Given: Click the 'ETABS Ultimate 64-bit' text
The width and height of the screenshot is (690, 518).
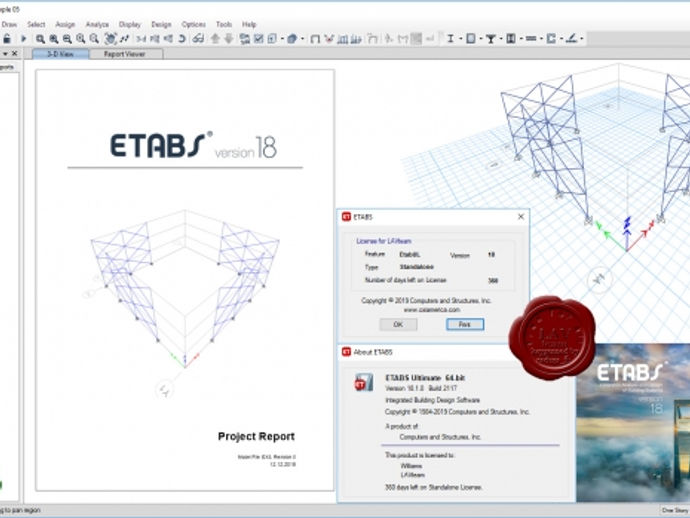Looking at the screenshot, I should [425, 378].
